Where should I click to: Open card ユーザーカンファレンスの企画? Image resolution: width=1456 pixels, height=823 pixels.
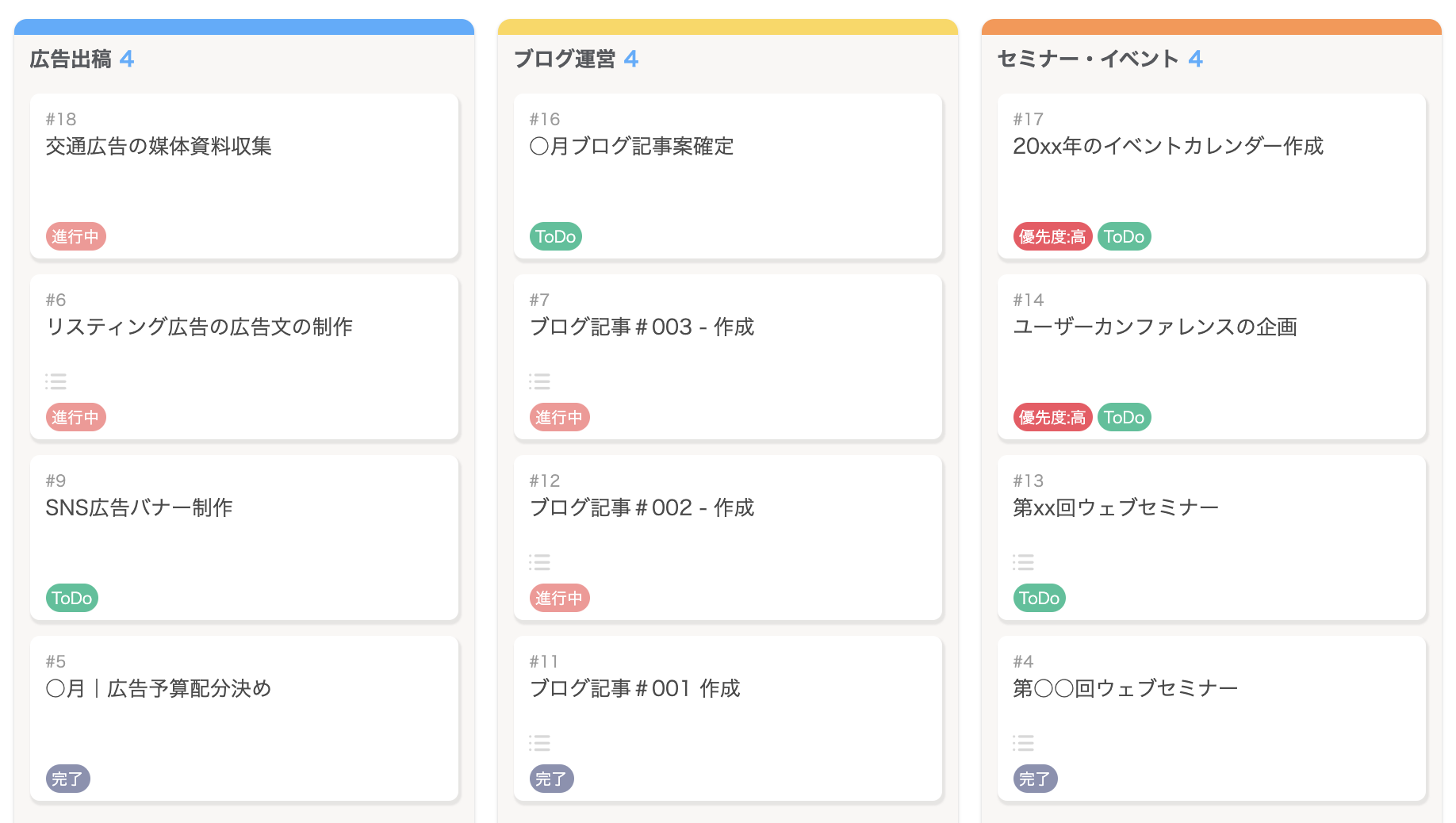pos(1212,357)
